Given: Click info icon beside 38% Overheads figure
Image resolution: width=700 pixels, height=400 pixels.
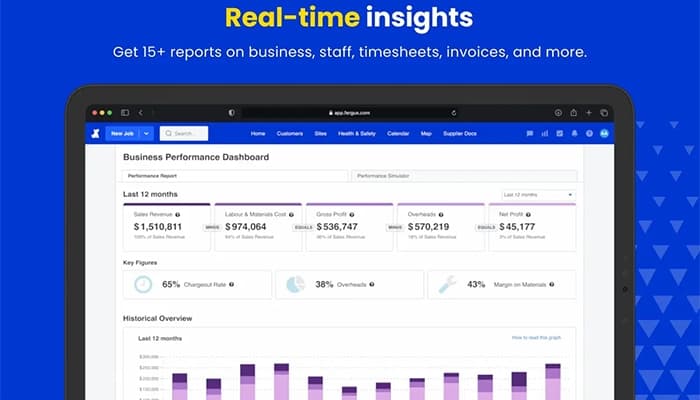Looking at the screenshot, I should pos(371,284).
